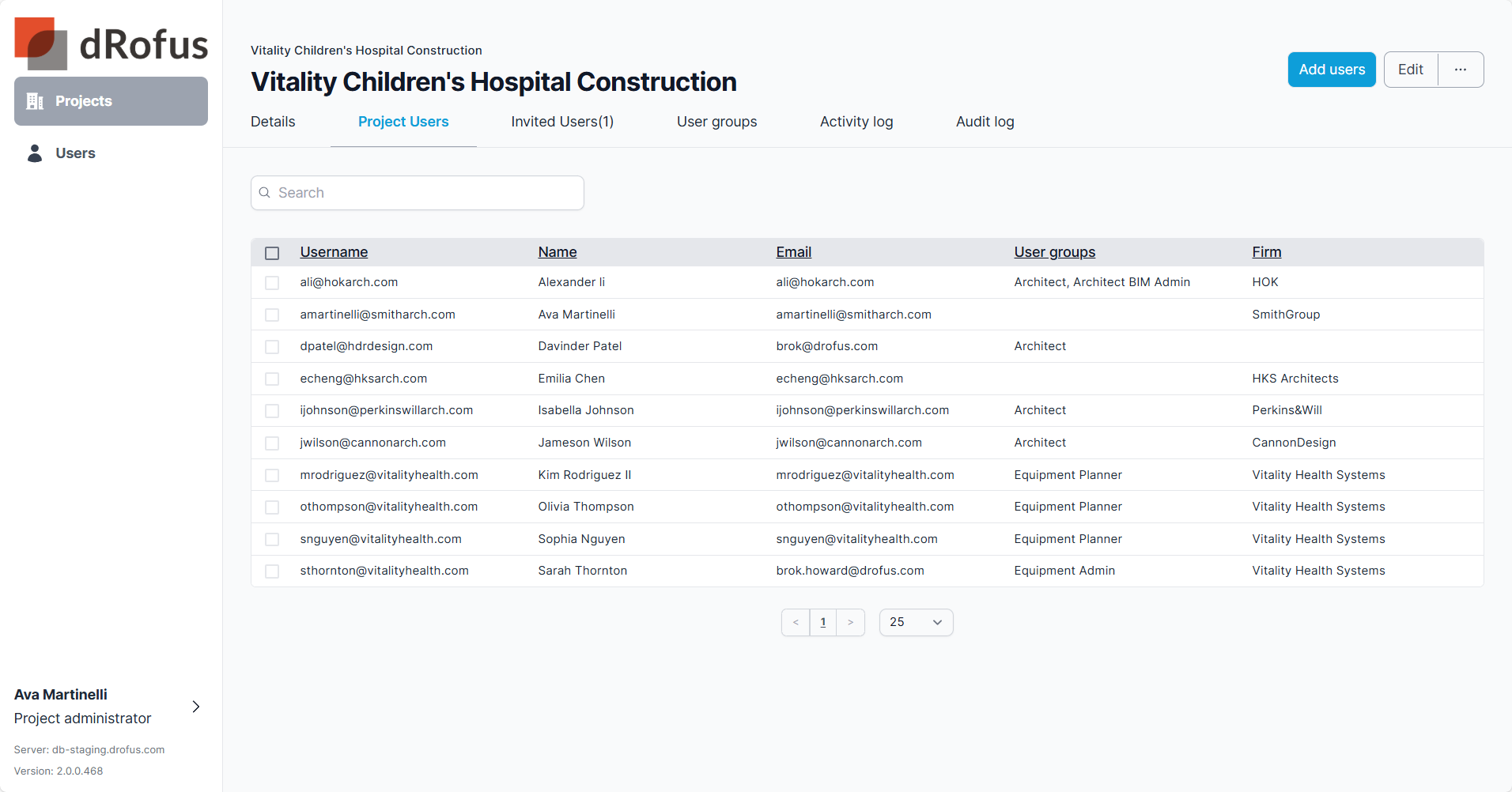Viewport: 1512px width, 792px height.
Task: Check the ali@hokarch.com row checkbox
Action: pyautogui.click(x=272, y=283)
